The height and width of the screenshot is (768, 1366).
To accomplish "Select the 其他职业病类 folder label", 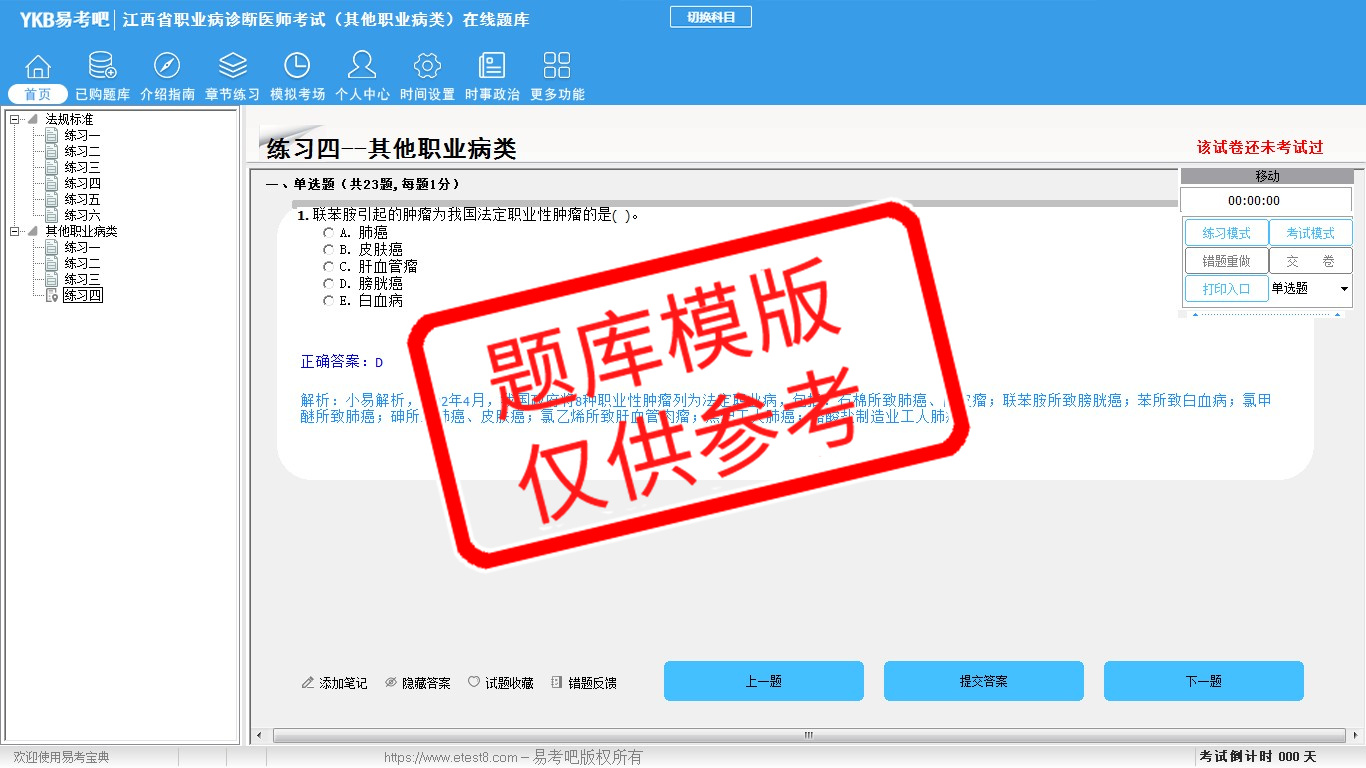I will pos(81,232).
